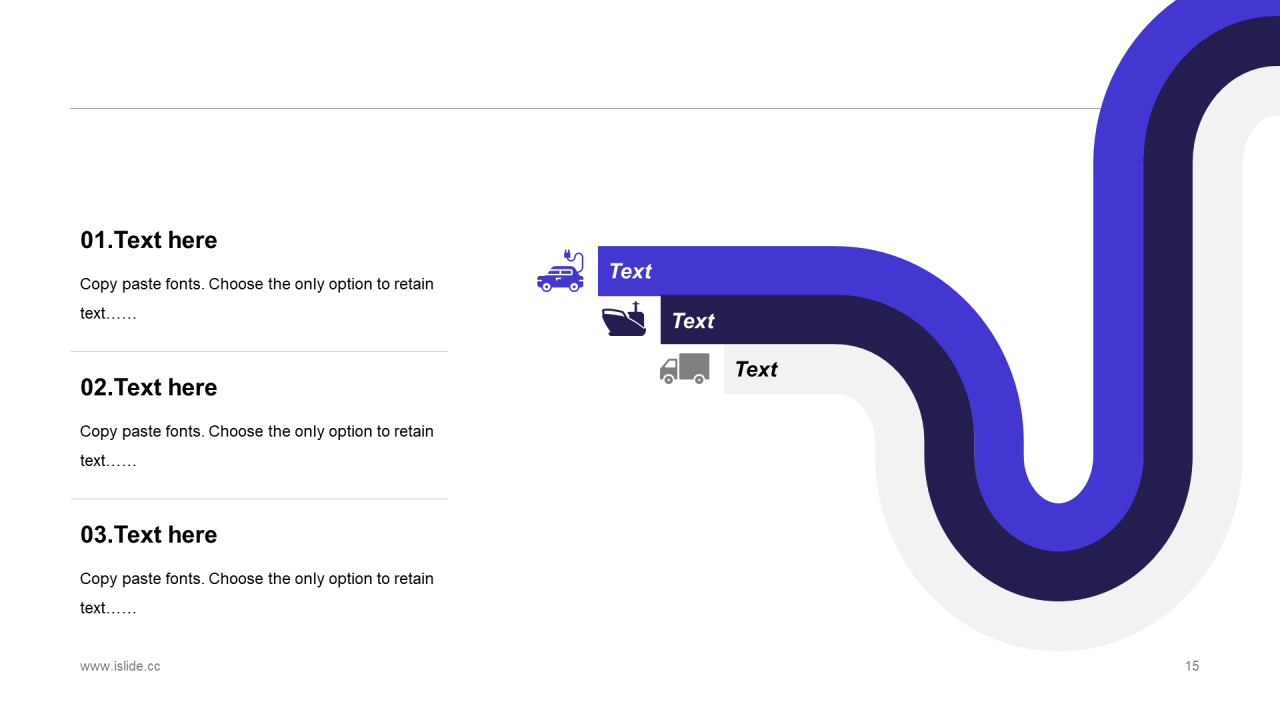Click the gray delivery truck icon
This screenshot has height=720, width=1280.
(x=685, y=368)
